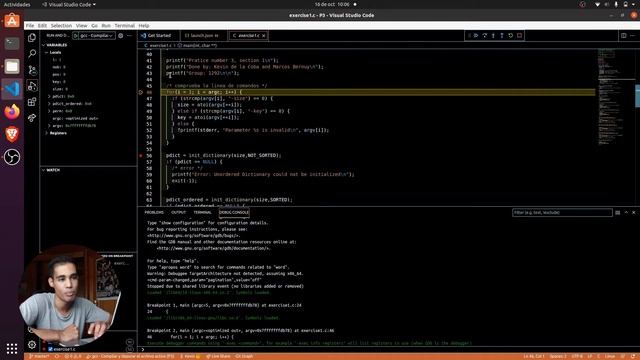
Task: Open editor more actions menu
Action: 632,36
